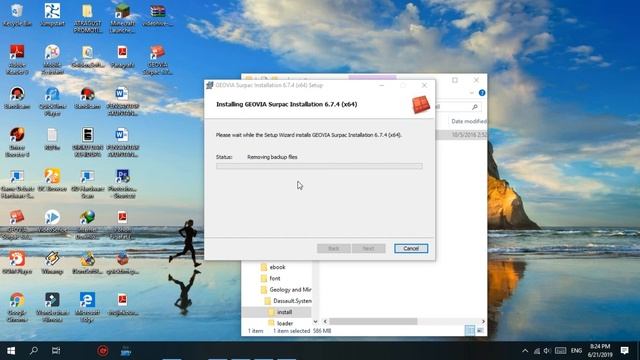Viewport: 640px width, 360px height.
Task: Select Dassault.Systemes folder in Explorer tree
Action: point(288,301)
